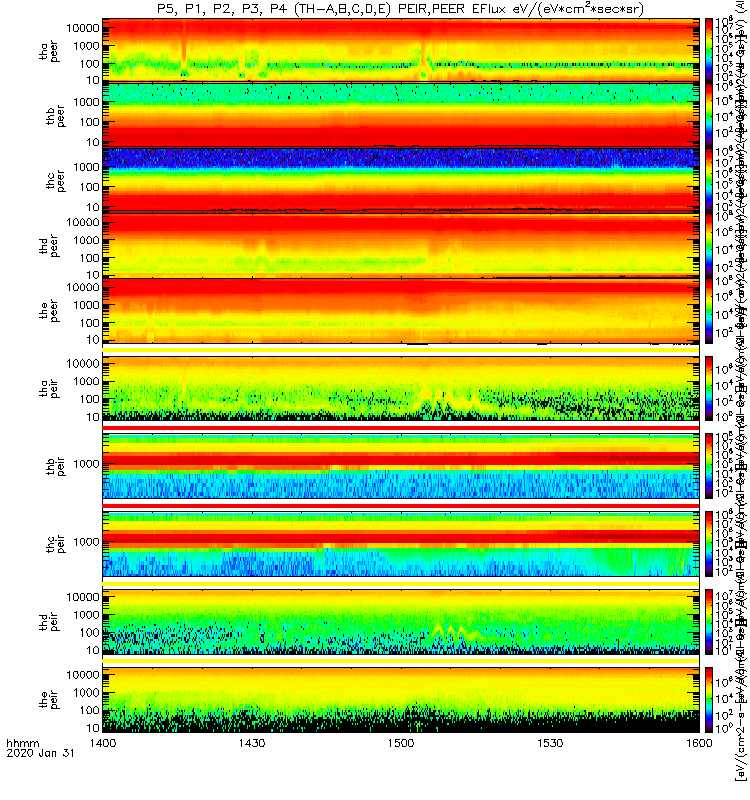The width and height of the screenshot is (750, 800).
Task: Click the color bar beside the thb peer panel
Action: (709, 115)
